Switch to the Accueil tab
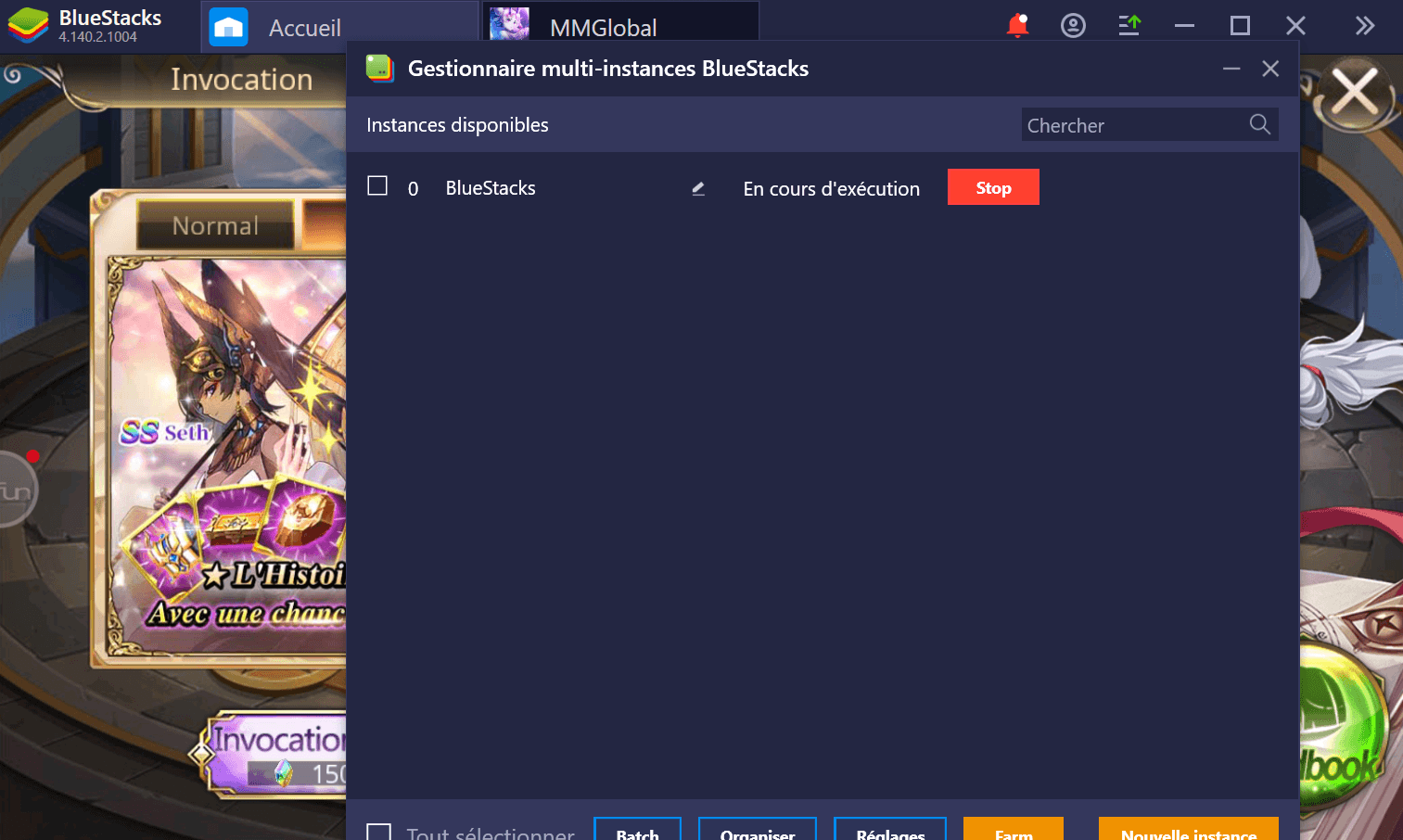 pos(339,27)
